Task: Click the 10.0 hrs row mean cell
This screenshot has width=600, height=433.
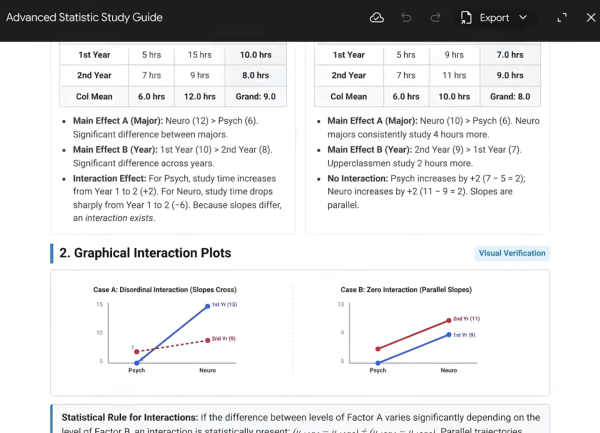Action: [256, 55]
